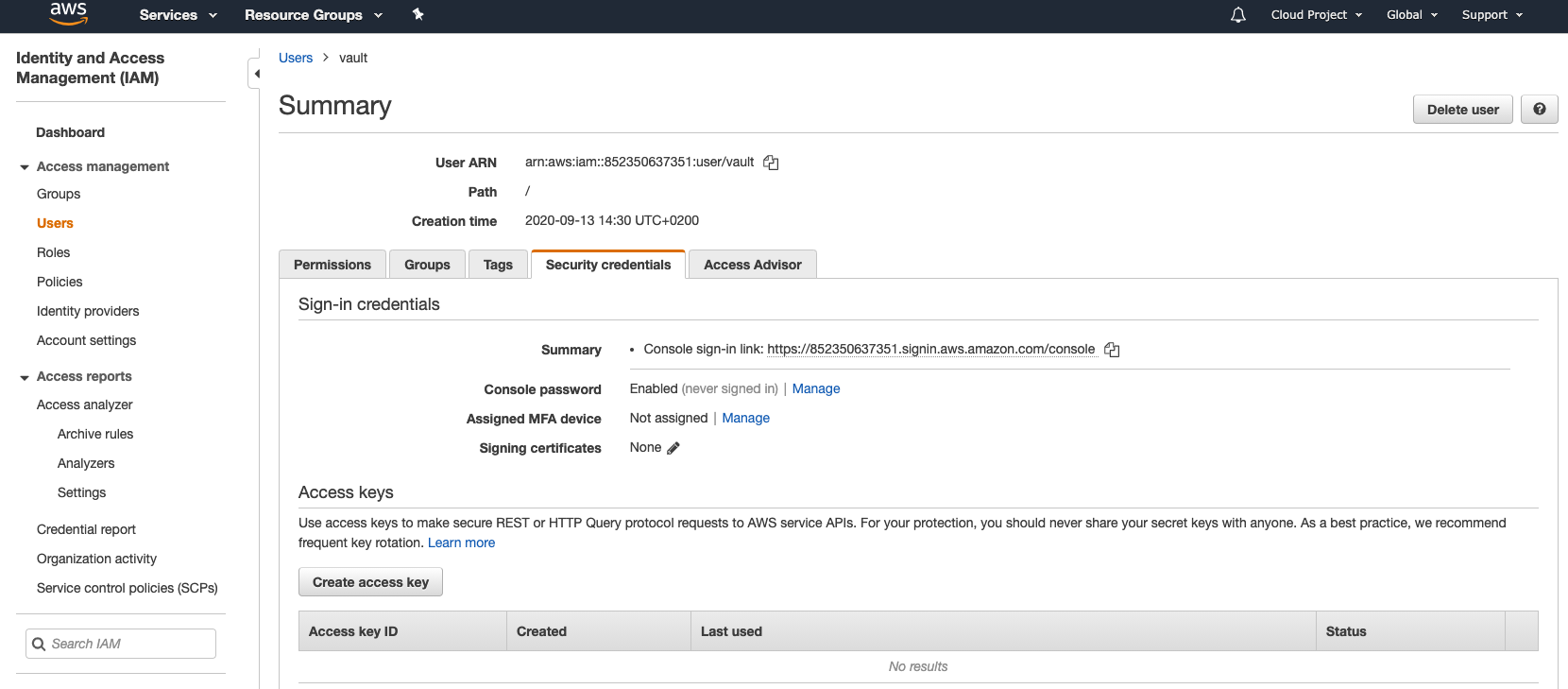Screen dimensions: 1568x689
Task: Collapse the Access management section
Action: 25,167
